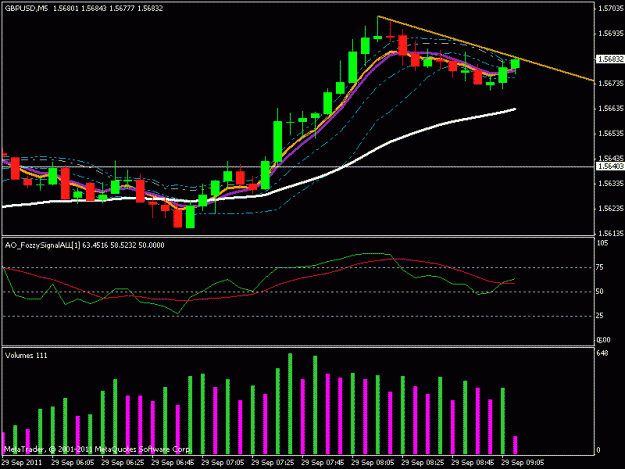Click the 29 Sep 09:05 time label
This screenshot has height=469, width=625.
click(x=523, y=463)
